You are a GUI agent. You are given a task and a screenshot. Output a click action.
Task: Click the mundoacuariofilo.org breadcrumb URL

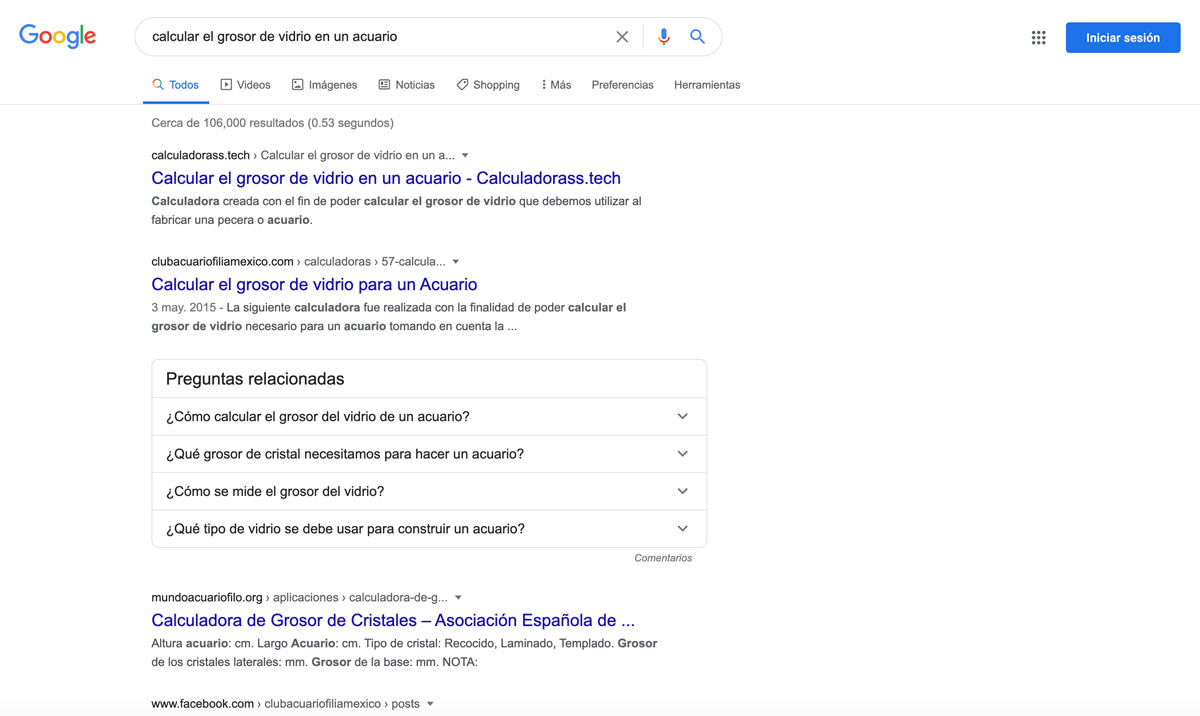click(300, 597)
